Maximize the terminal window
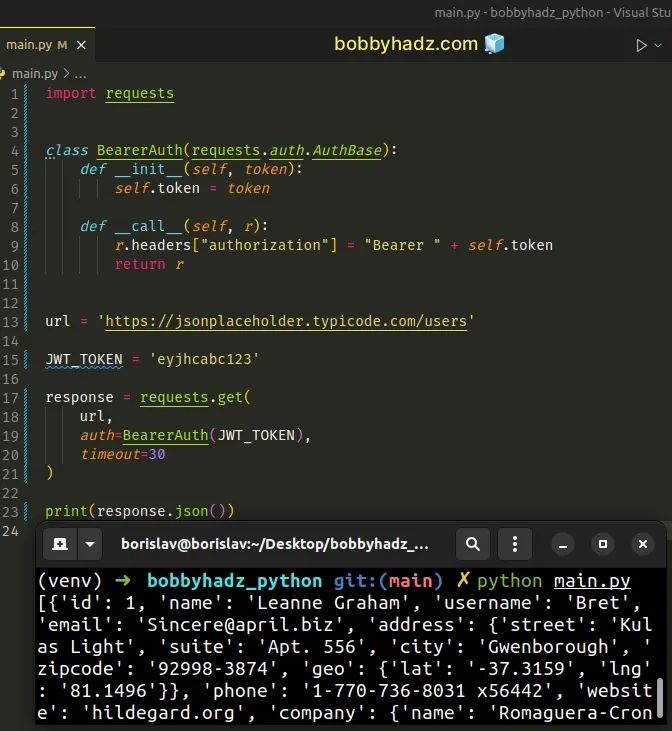The height and width of the screenshot is (731, 672). click(x=603, y=545)
